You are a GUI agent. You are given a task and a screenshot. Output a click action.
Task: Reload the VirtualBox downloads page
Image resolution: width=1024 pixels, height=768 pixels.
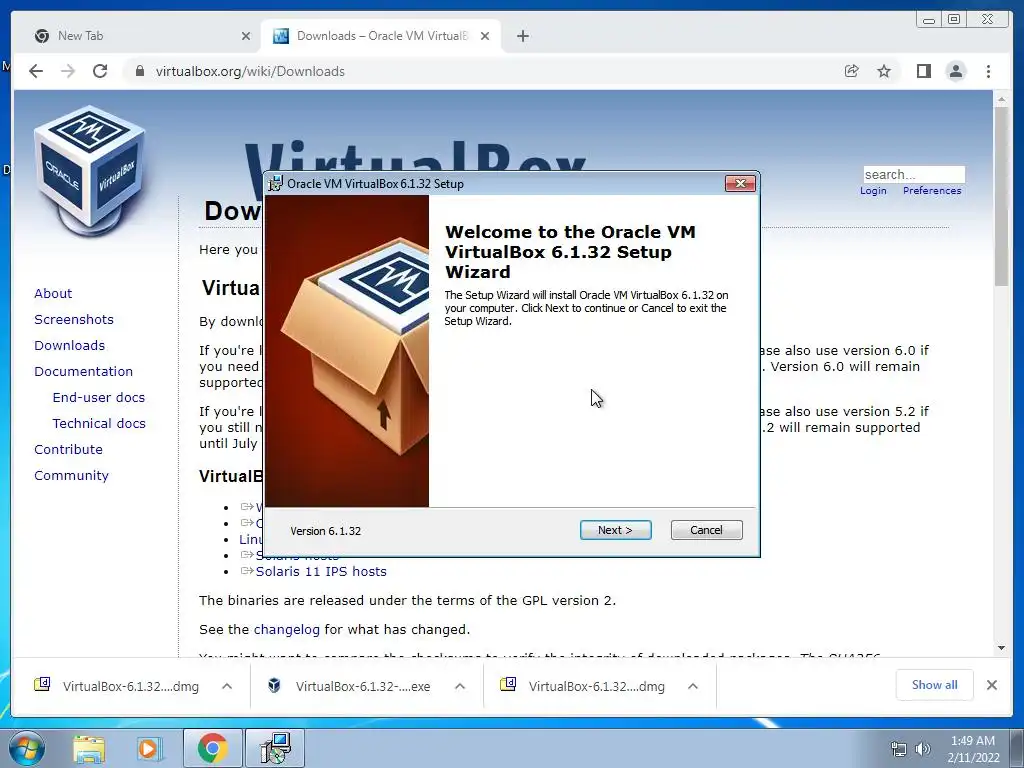coord(100,71)
